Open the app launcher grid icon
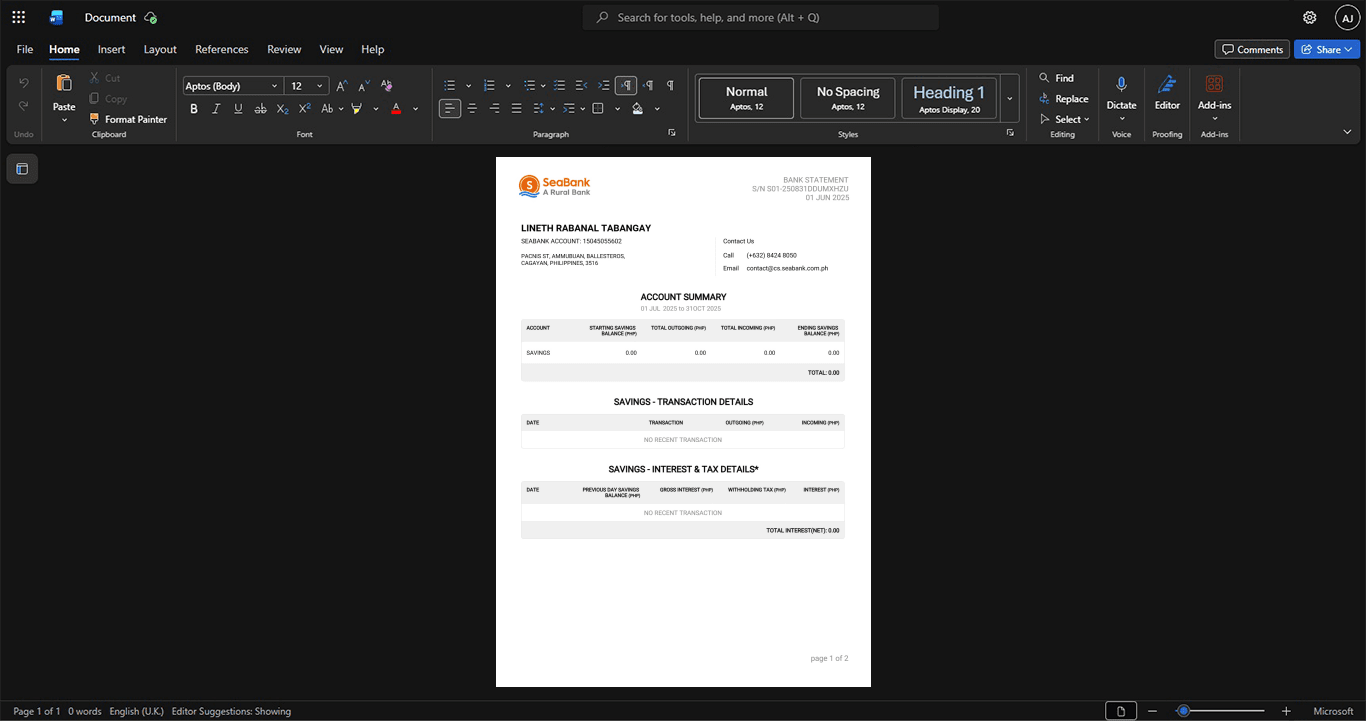 click(x=18, y=17)
